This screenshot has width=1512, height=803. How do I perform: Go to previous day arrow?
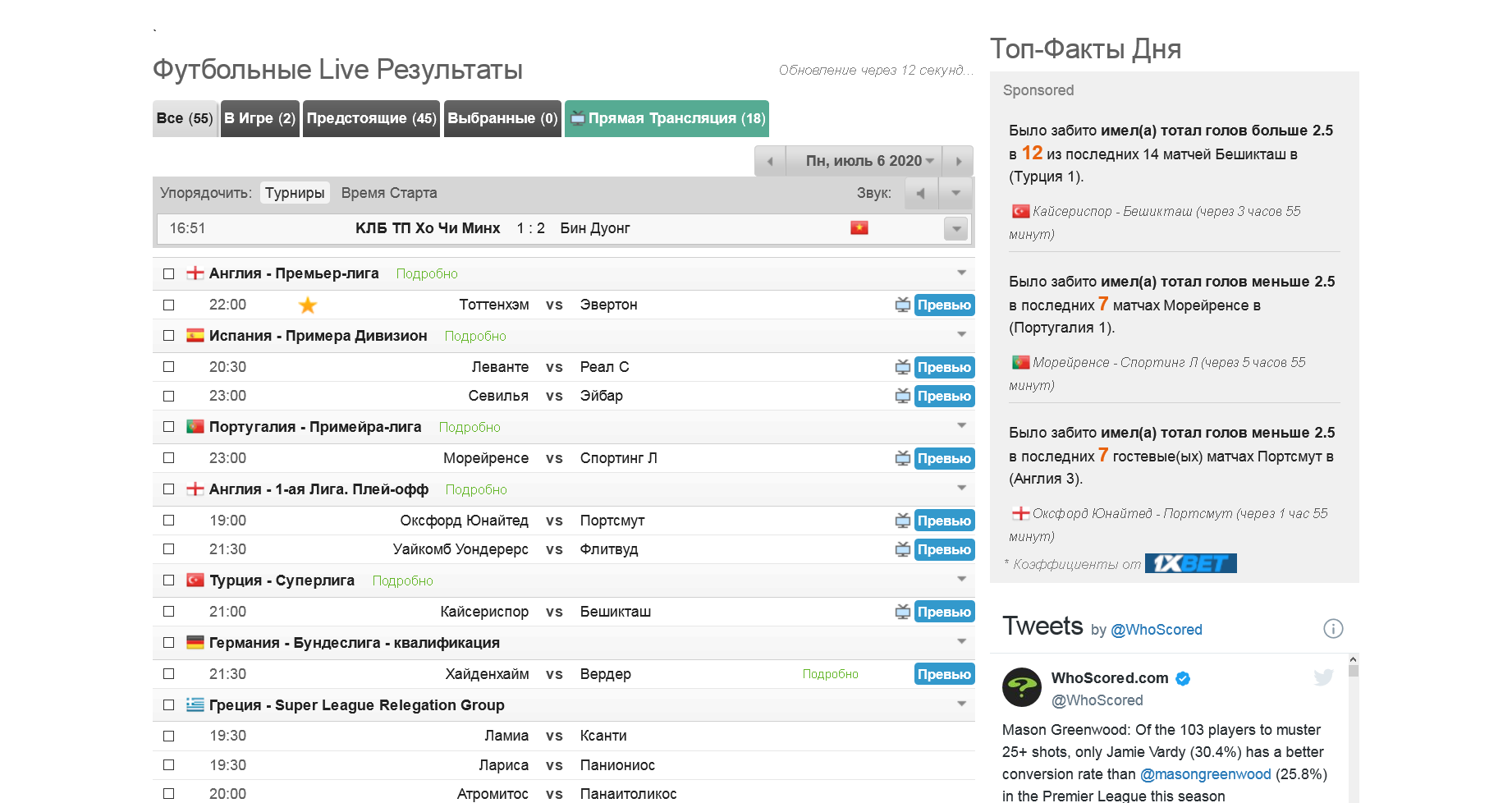[x=770, y=161]
